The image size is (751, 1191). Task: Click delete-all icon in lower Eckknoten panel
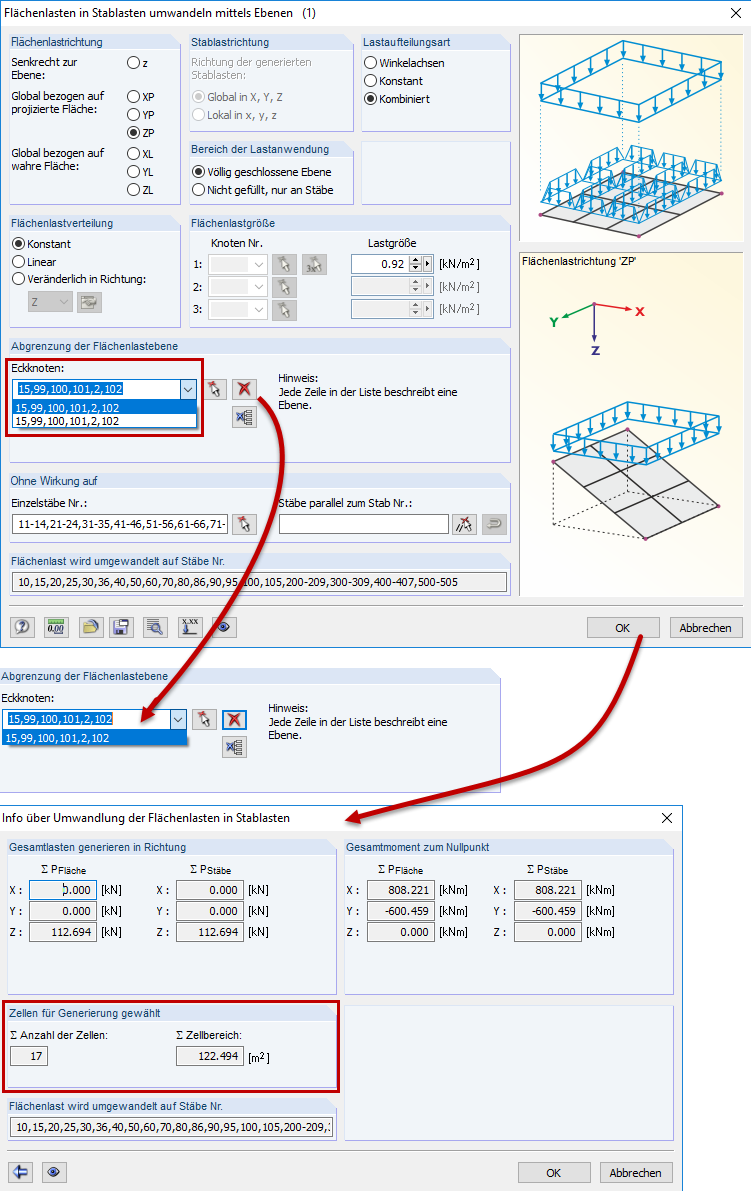[x=234, y=747]
